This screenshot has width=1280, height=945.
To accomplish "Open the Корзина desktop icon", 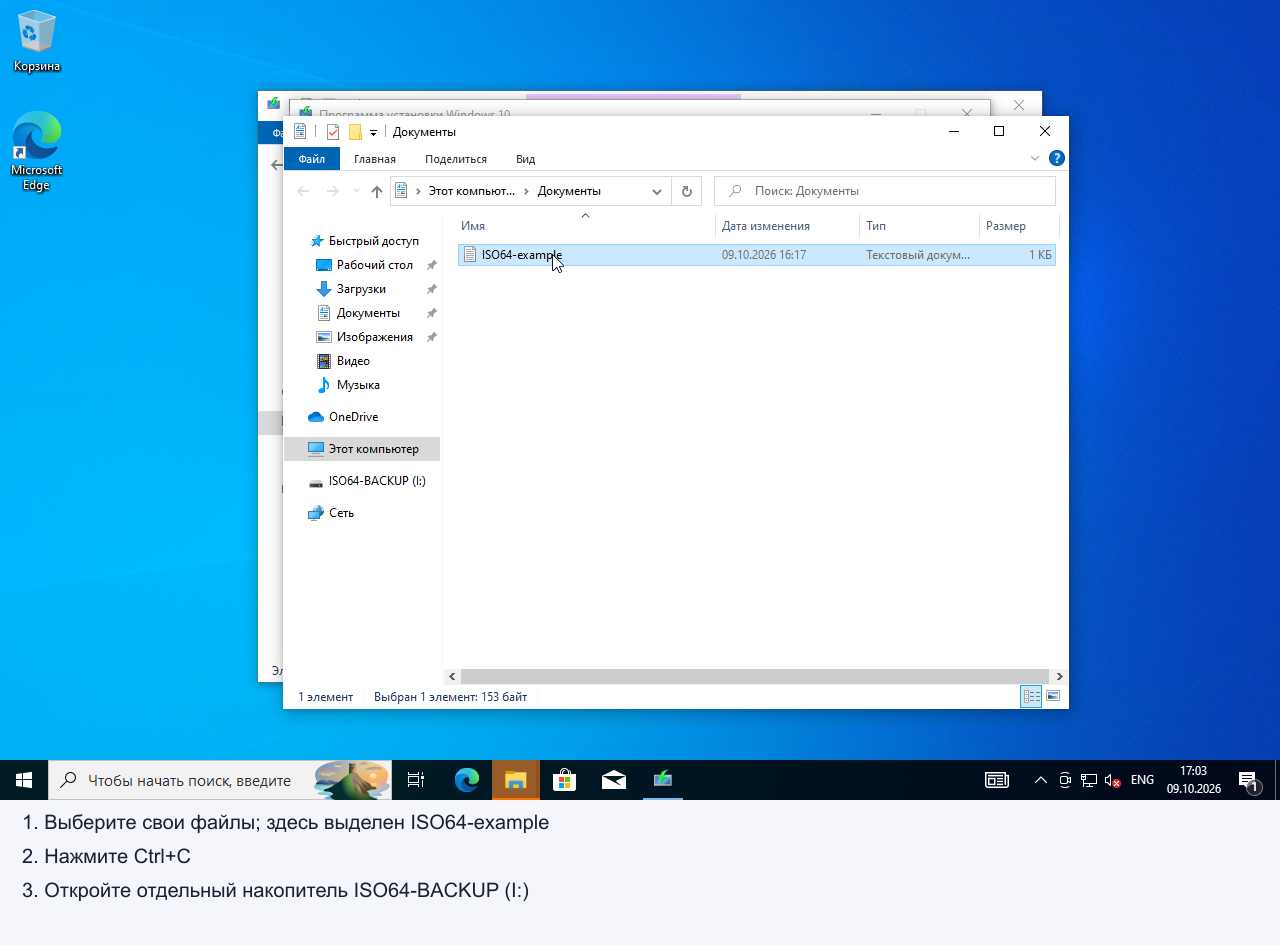I will 37,40.
